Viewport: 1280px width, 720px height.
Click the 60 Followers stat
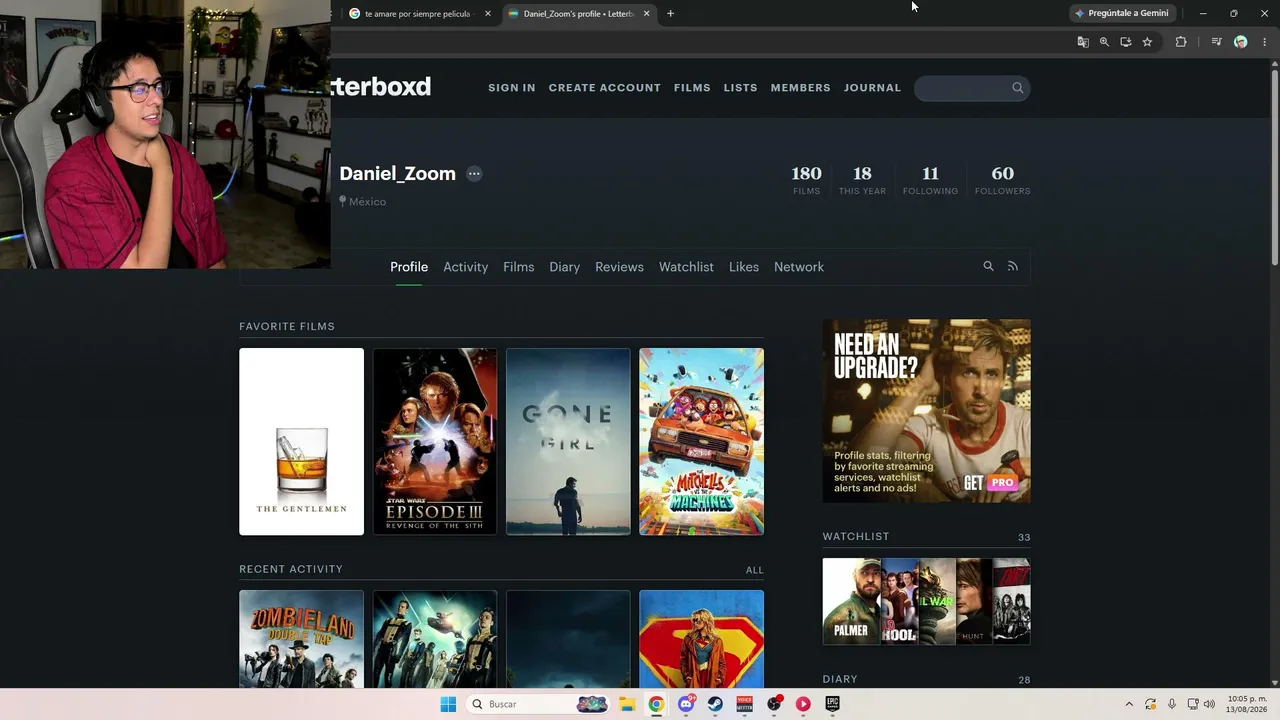pyautogui.click(x=1003, y=180)
